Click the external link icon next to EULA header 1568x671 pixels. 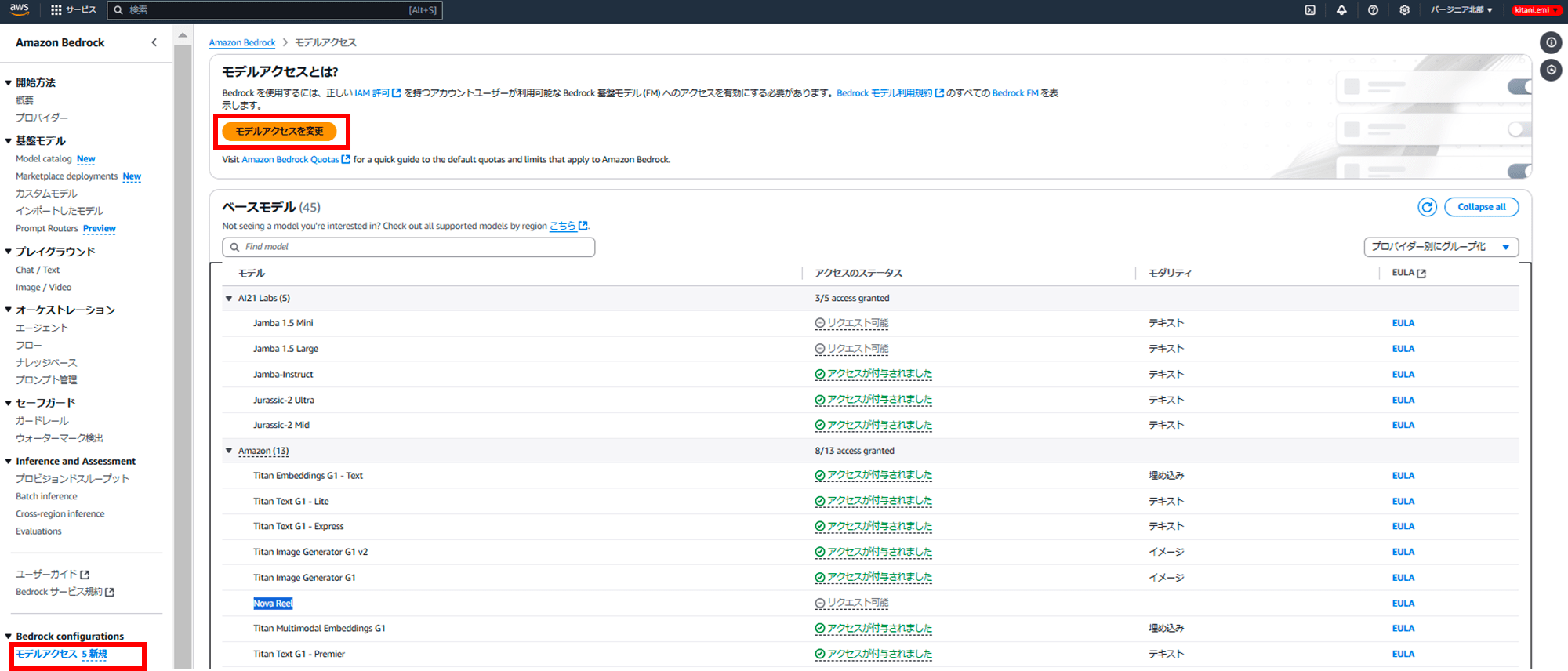click(x=1421, y=274)
